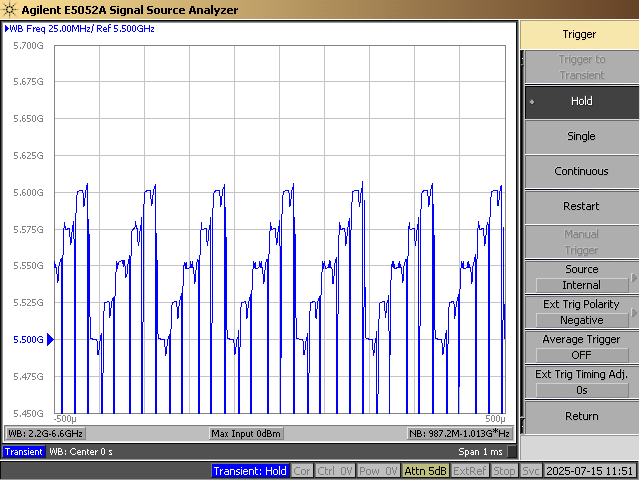The image size is (640, 480).
Task: Click the date and time 2025-07-15 11:51
Action: 591,471
